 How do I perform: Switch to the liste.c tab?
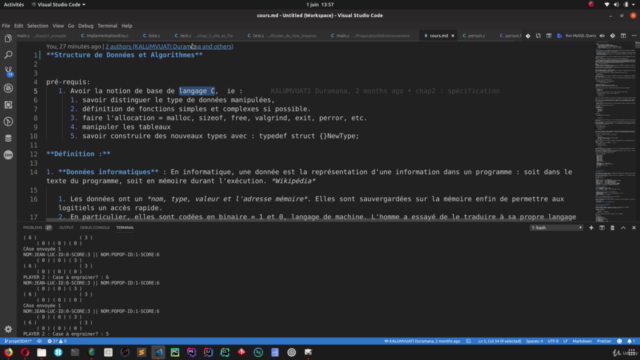[x=151, y=36]
